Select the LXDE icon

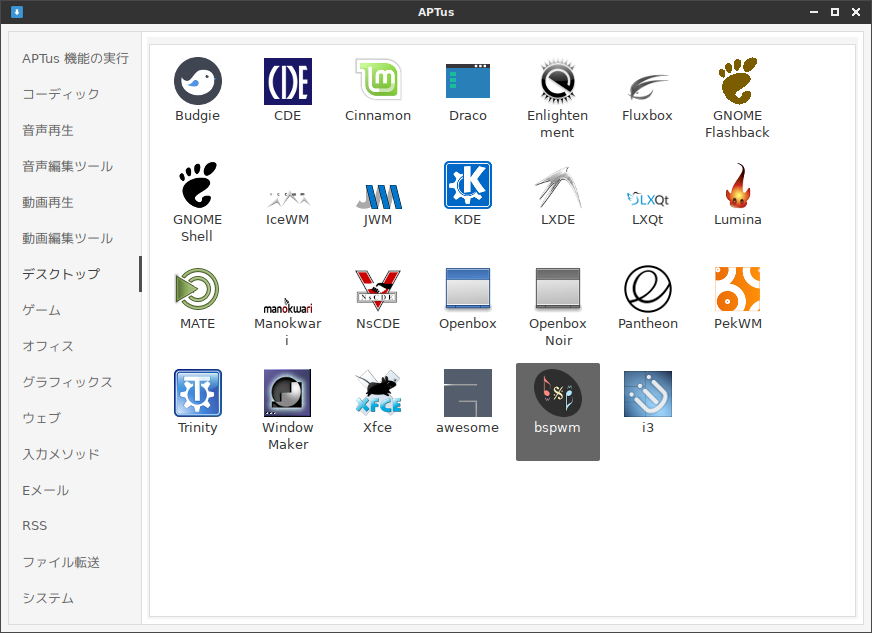point(558,186)
